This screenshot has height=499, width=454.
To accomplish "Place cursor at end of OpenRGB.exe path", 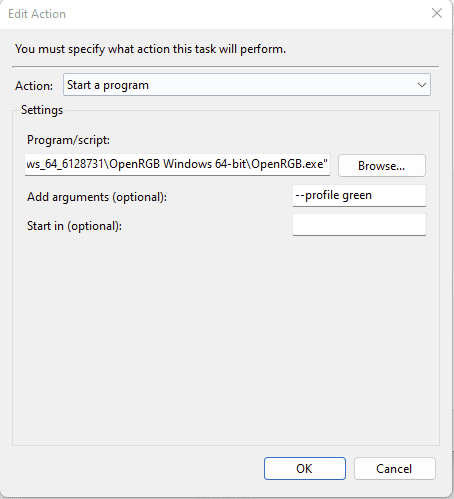I will click(328, 164).
